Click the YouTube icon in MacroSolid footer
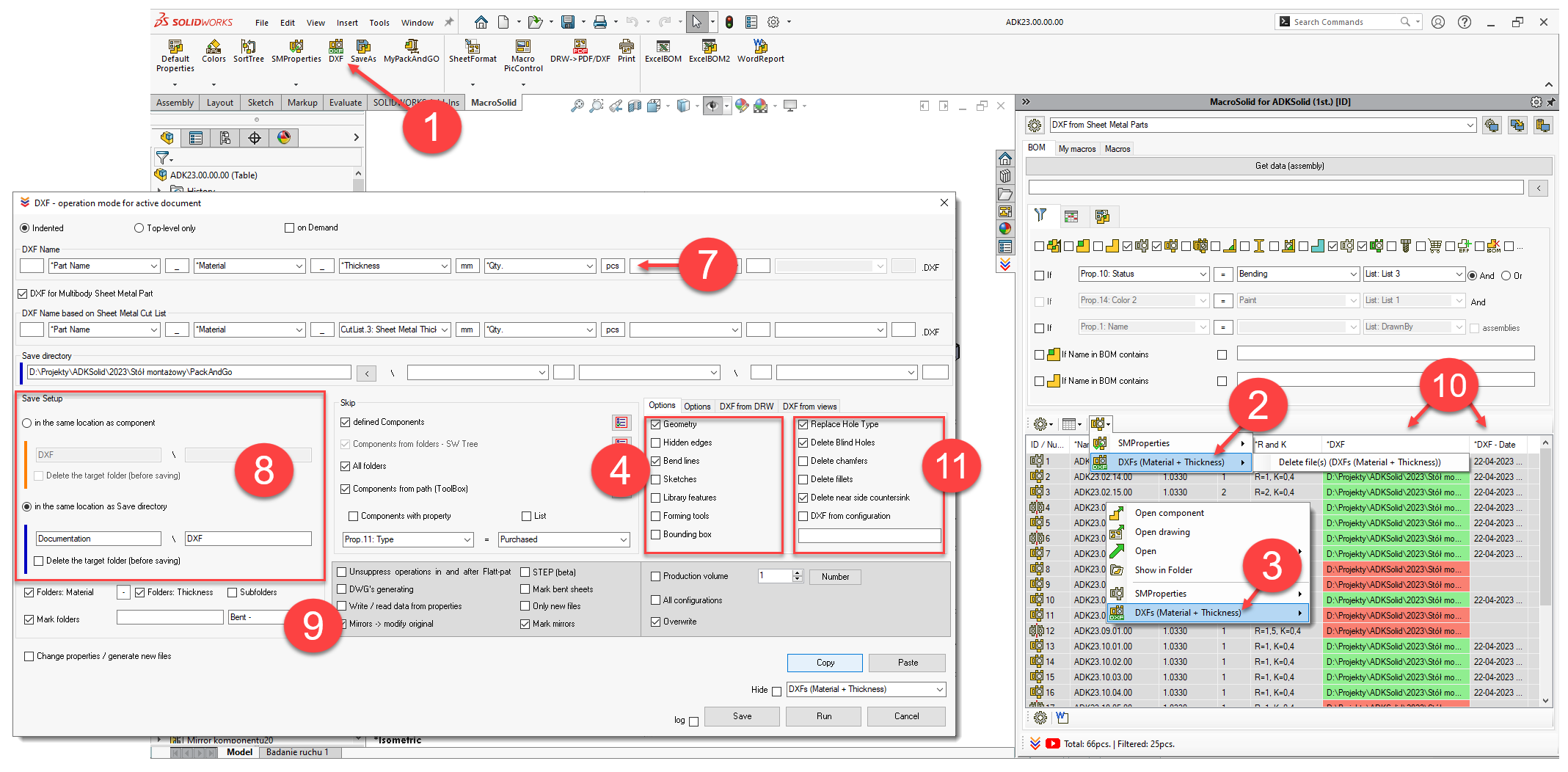Image resolution: width=1568 pixels, height=772 pixels. [1053, 743]
